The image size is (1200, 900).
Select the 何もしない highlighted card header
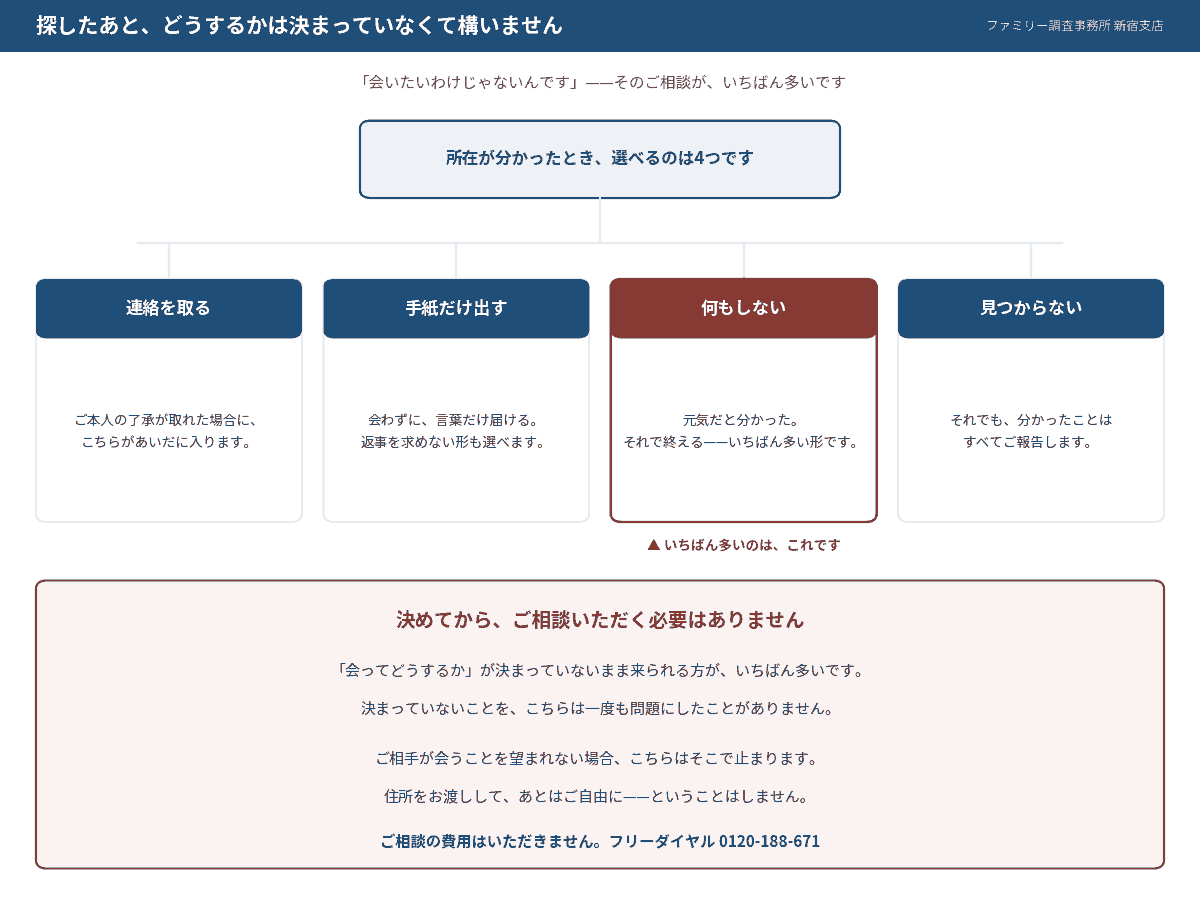[744, 308]
